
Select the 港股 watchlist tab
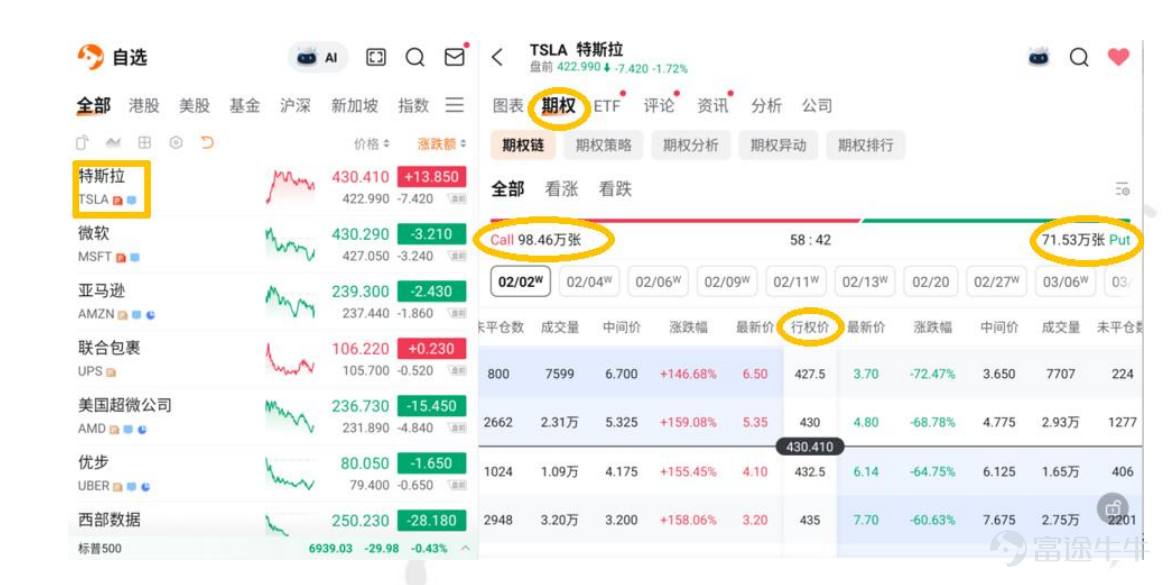pyautogui.click(x=144, y=106)
